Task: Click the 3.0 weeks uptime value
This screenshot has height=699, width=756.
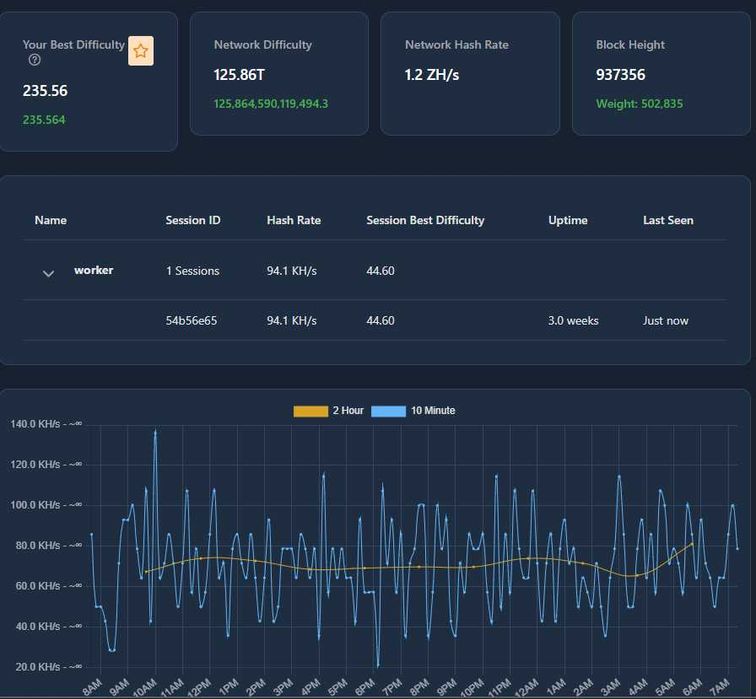Action: (x=573, y=321)
